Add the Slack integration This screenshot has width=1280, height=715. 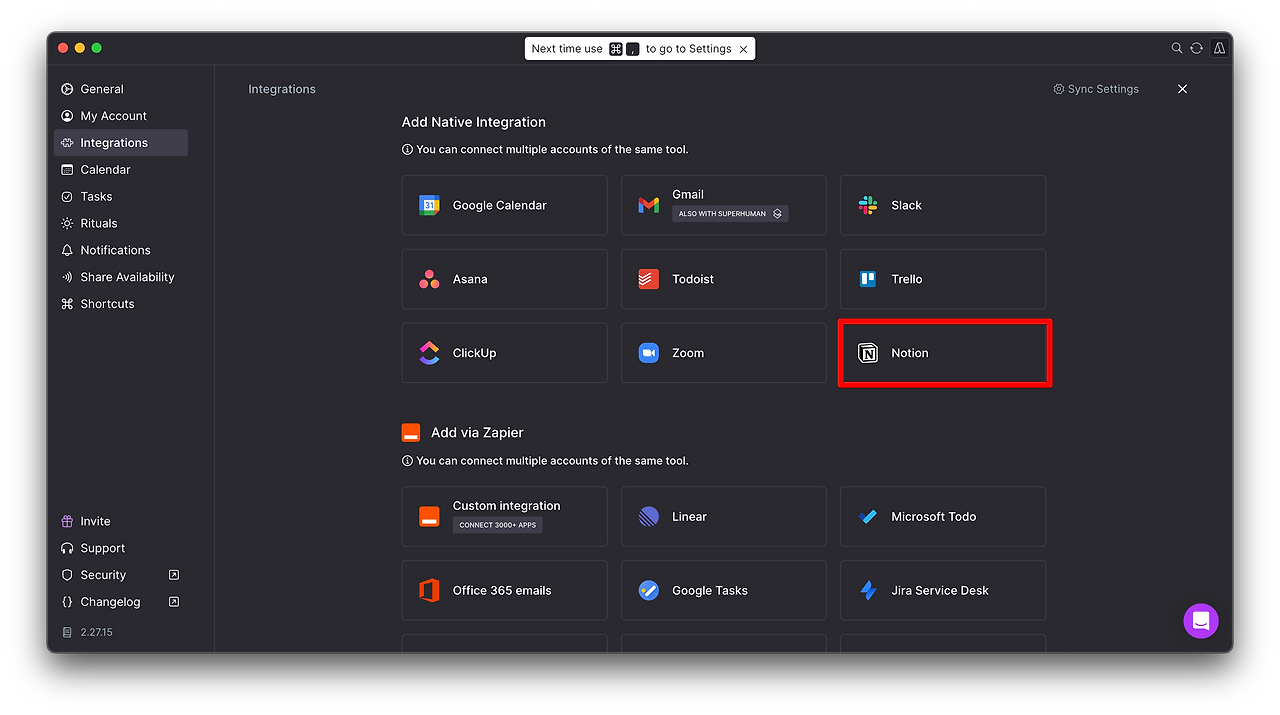(x=943, y=205)
